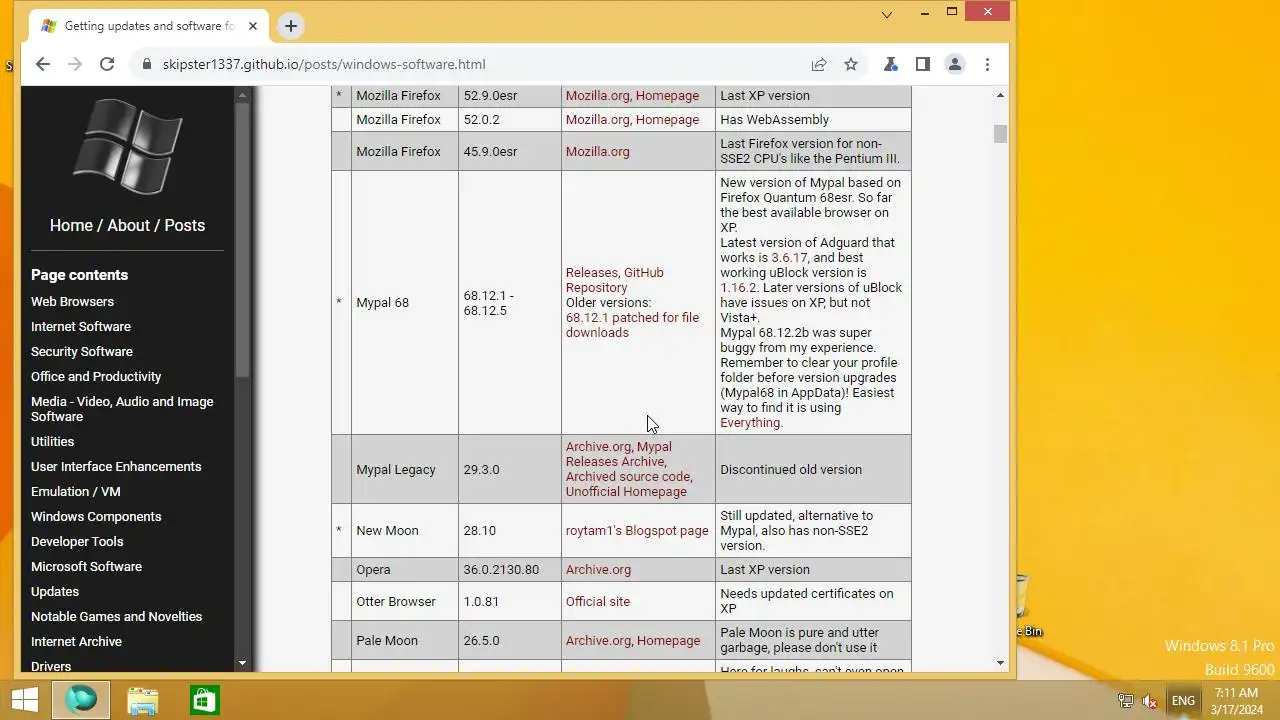
Task: Go to Home link in sidebar
Action: point(71,225)
